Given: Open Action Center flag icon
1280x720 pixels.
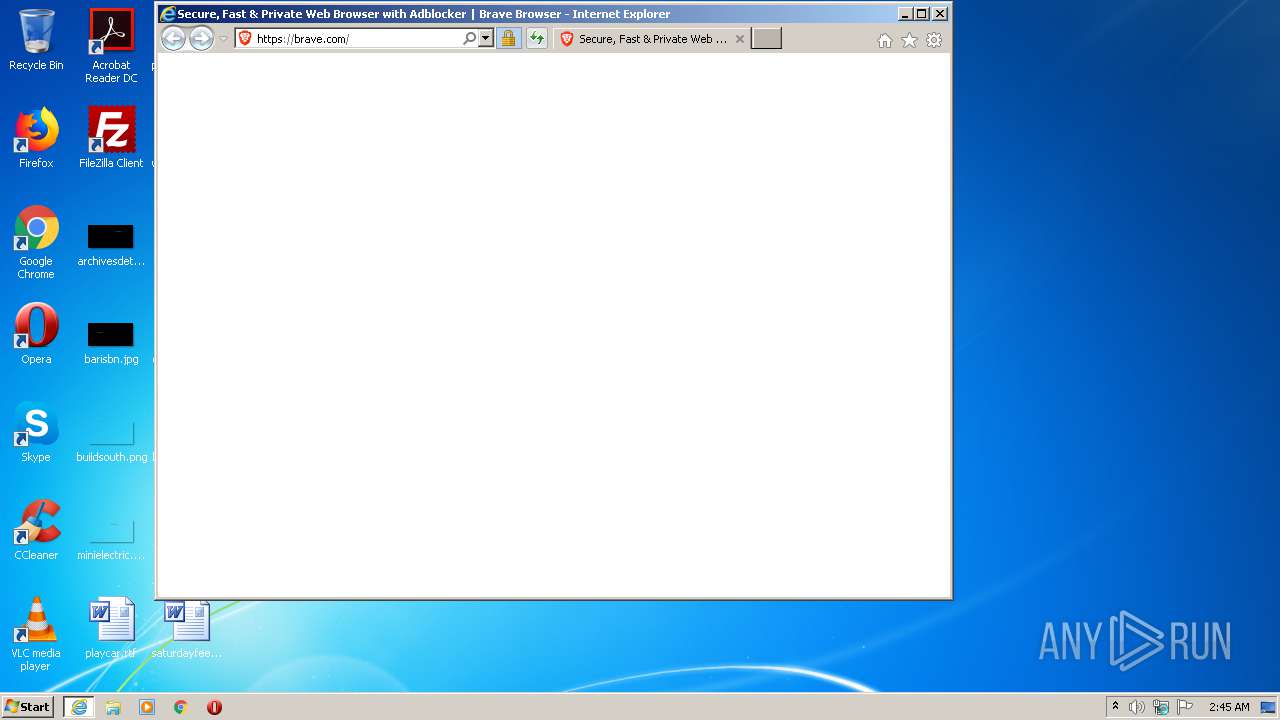Looking at the screenshot, I should coord(1185,707).
